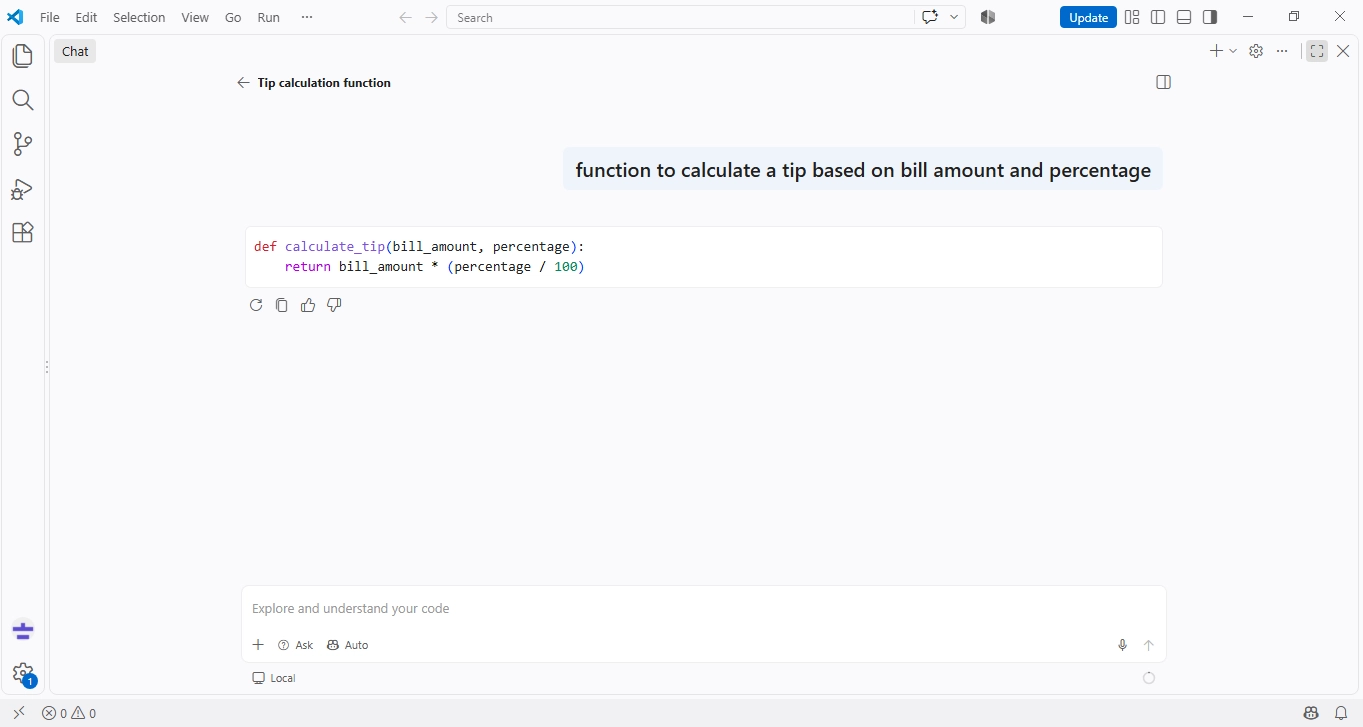Toggle the primary side bar
Viewport: 1363px width, 727px height.
pyautogui.click(x=1158, y=17)
